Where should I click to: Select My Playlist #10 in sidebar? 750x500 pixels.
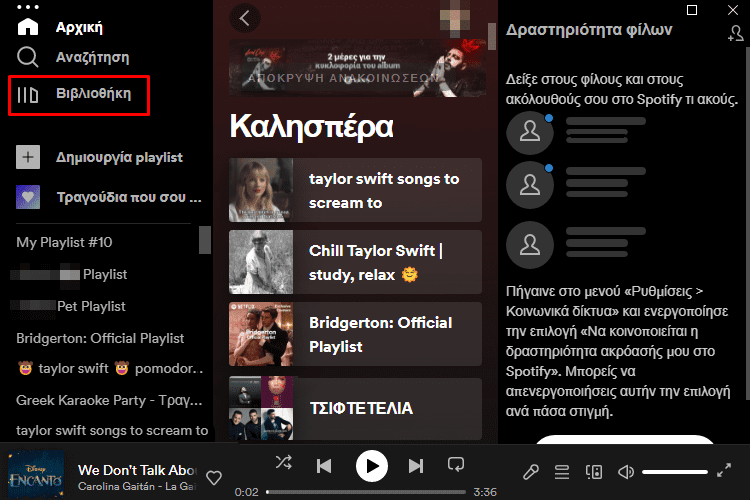coord(64,242)
